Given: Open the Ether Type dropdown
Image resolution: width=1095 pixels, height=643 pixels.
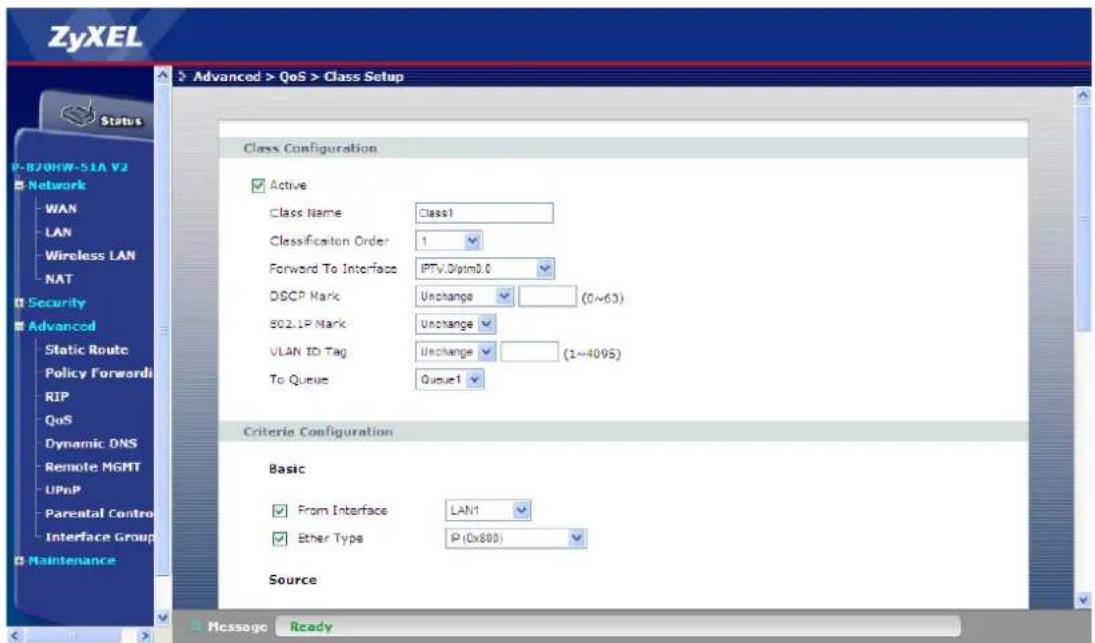Looking at the screenshot, I should [515, 538].
